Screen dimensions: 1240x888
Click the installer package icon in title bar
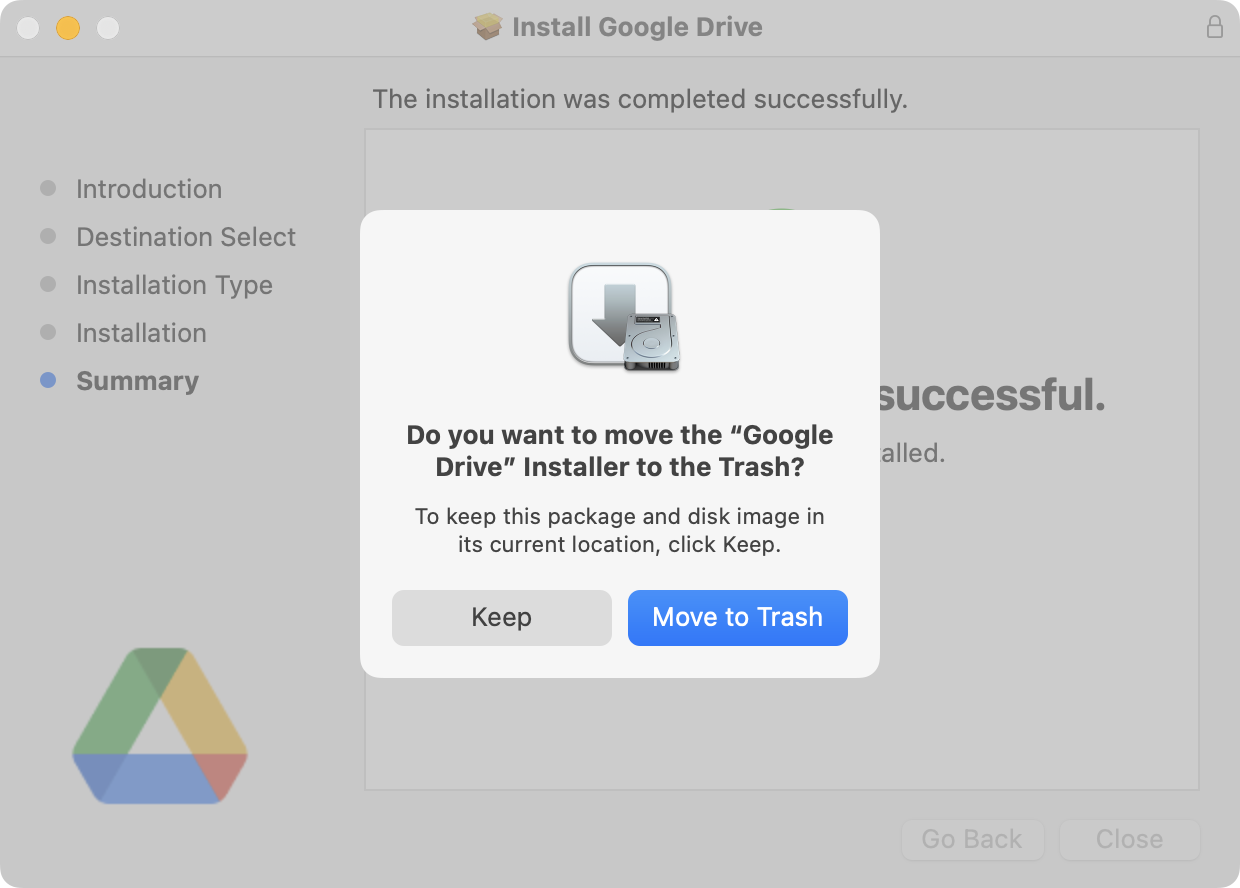tap(487, 27)
